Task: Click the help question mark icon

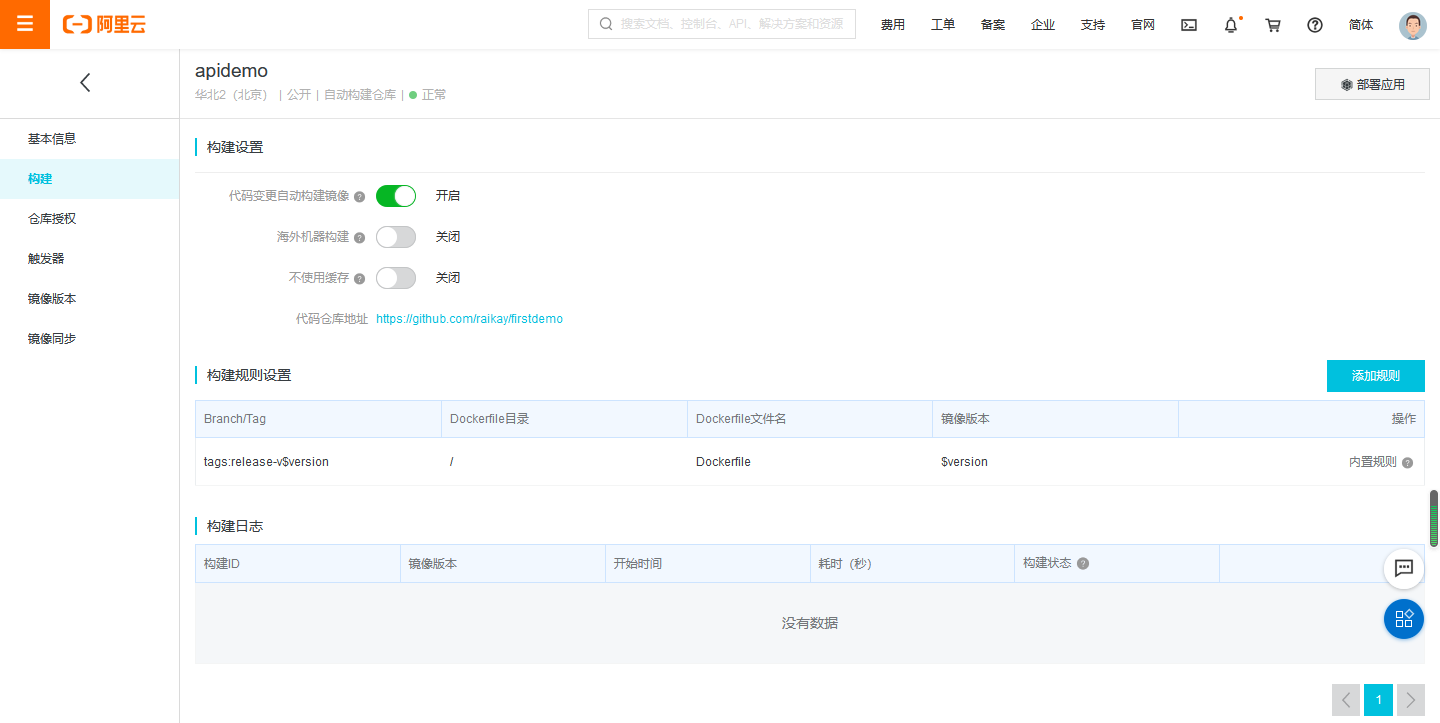Action: click(x=1315, y=25)
